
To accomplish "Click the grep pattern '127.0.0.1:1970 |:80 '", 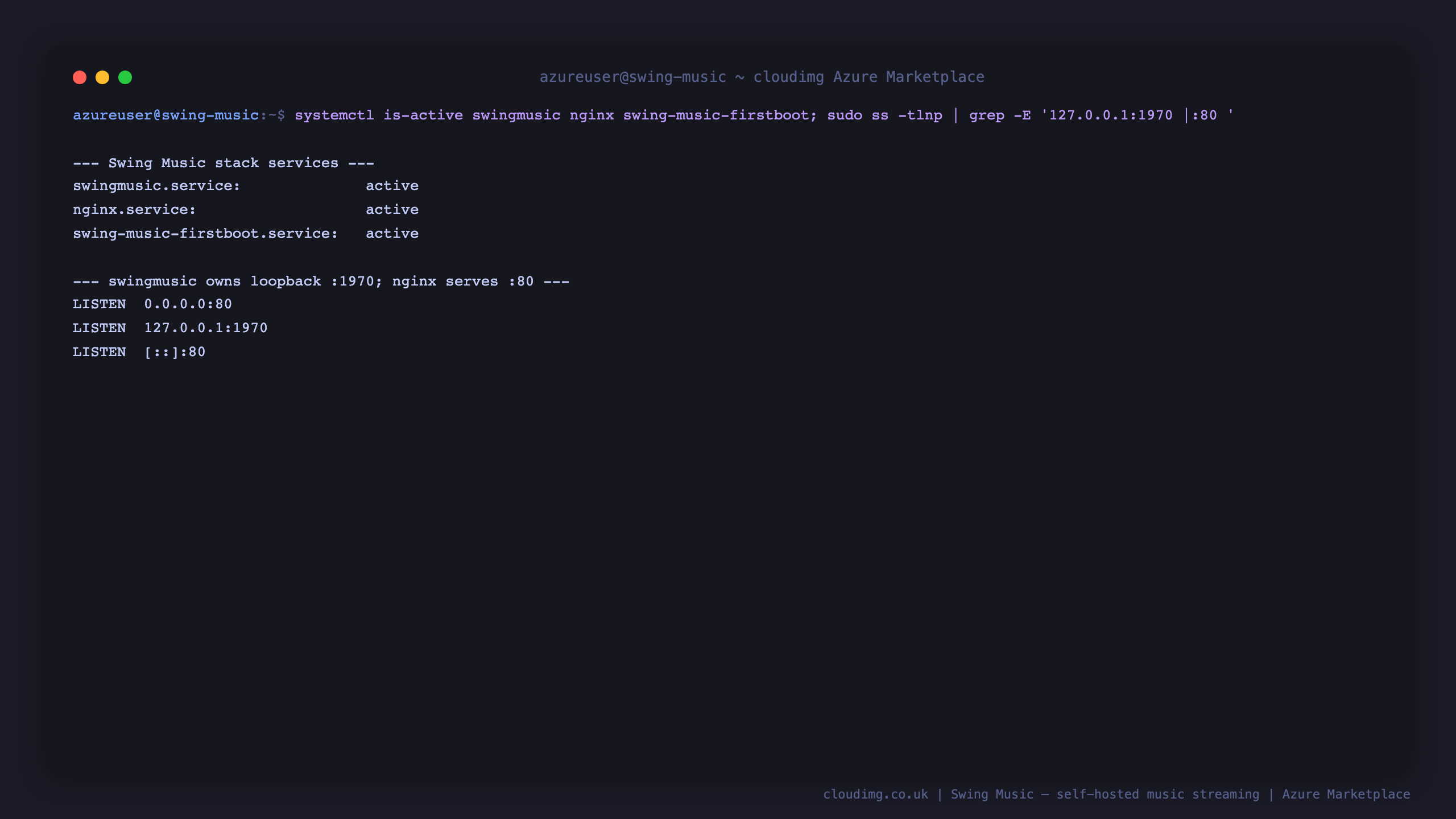I will (x=1137, y=115).
